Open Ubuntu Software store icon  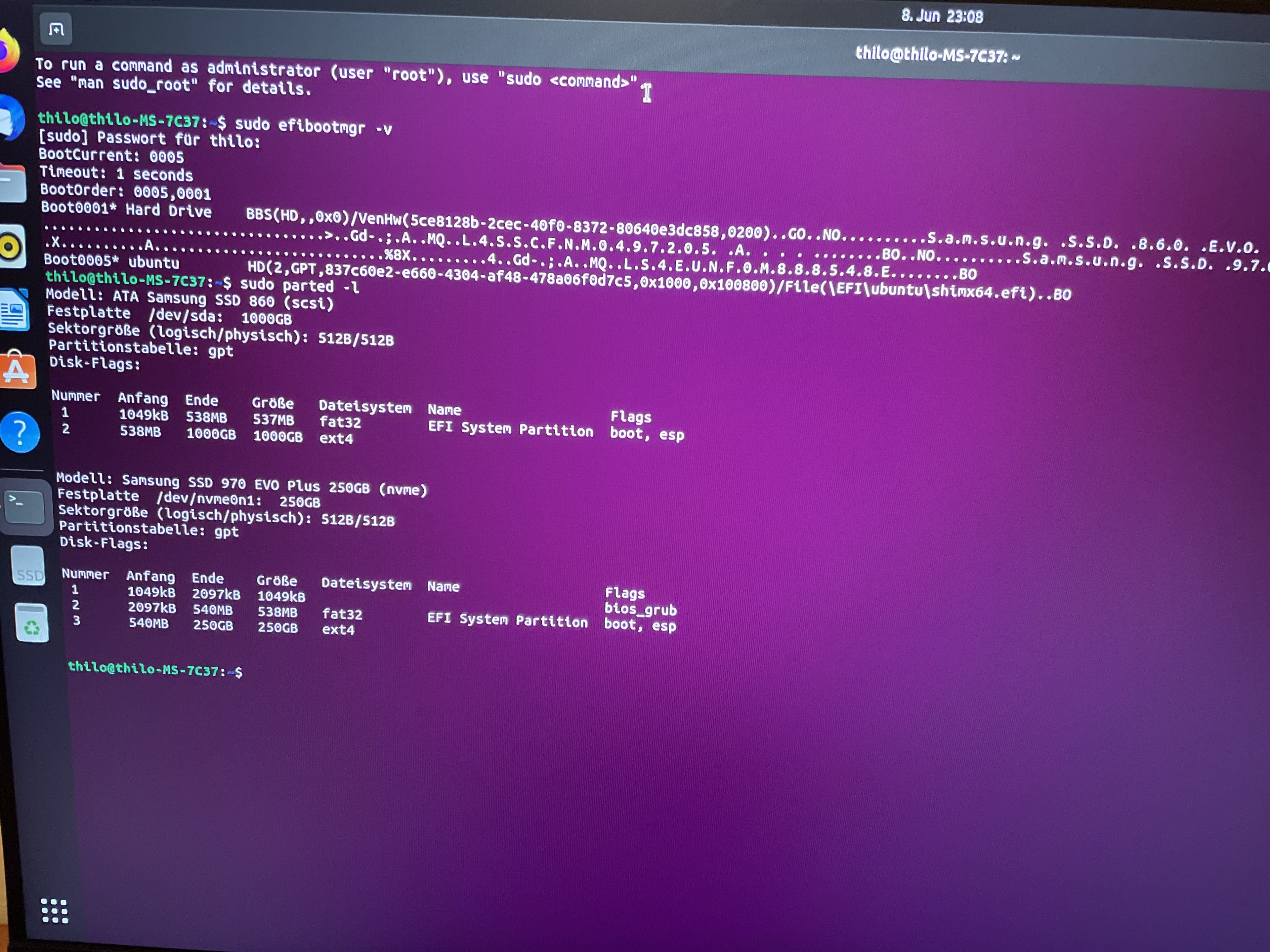click(x=17, y=370)
